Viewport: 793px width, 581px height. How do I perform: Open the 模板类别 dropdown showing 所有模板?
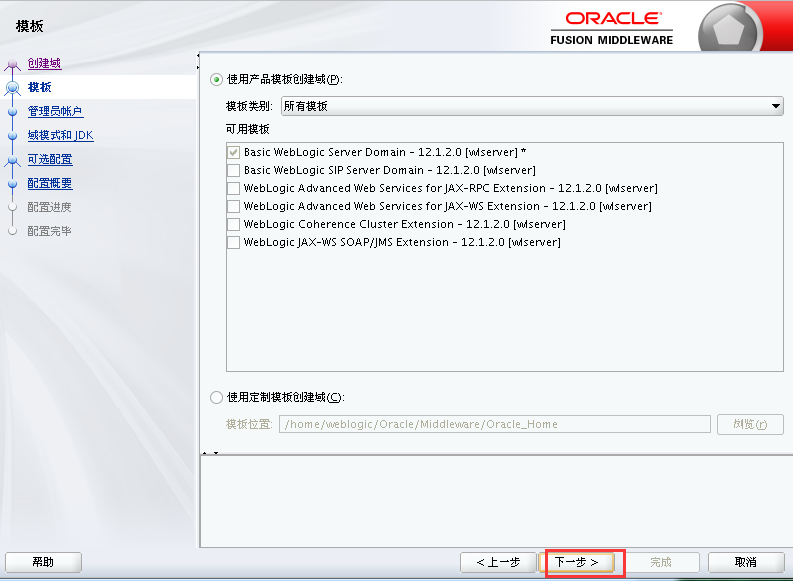pos(532,106)
